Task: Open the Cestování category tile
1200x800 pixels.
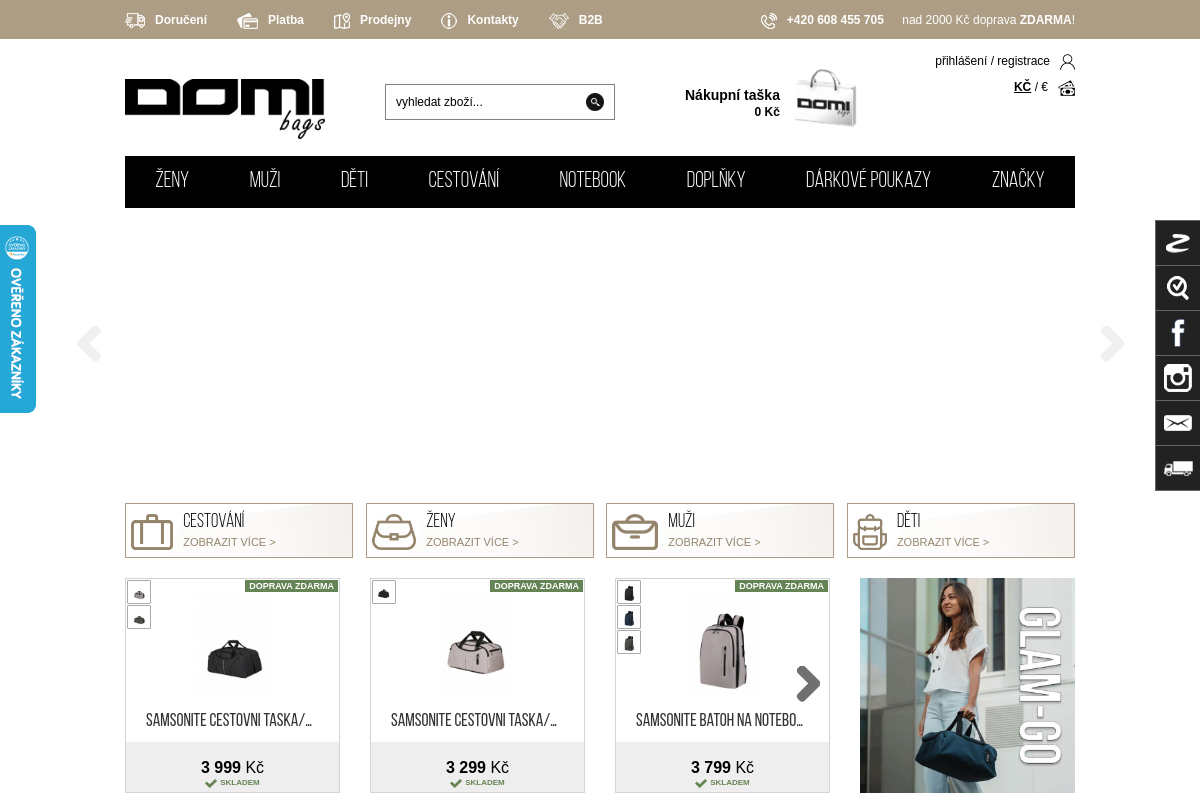Action: tap(239, 531)
